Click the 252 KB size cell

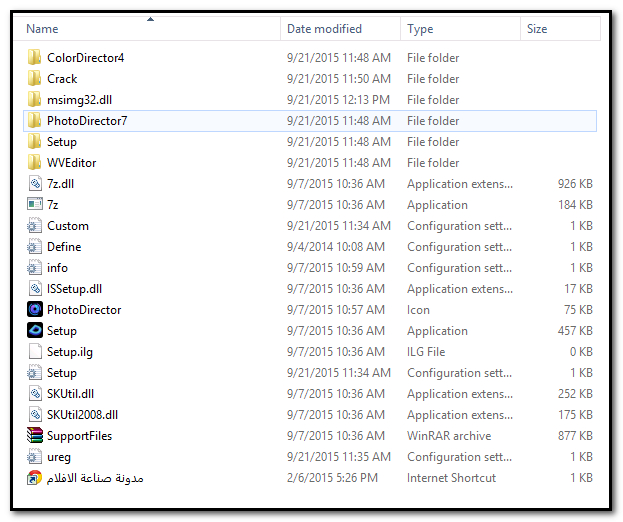[x=575, y=394]
